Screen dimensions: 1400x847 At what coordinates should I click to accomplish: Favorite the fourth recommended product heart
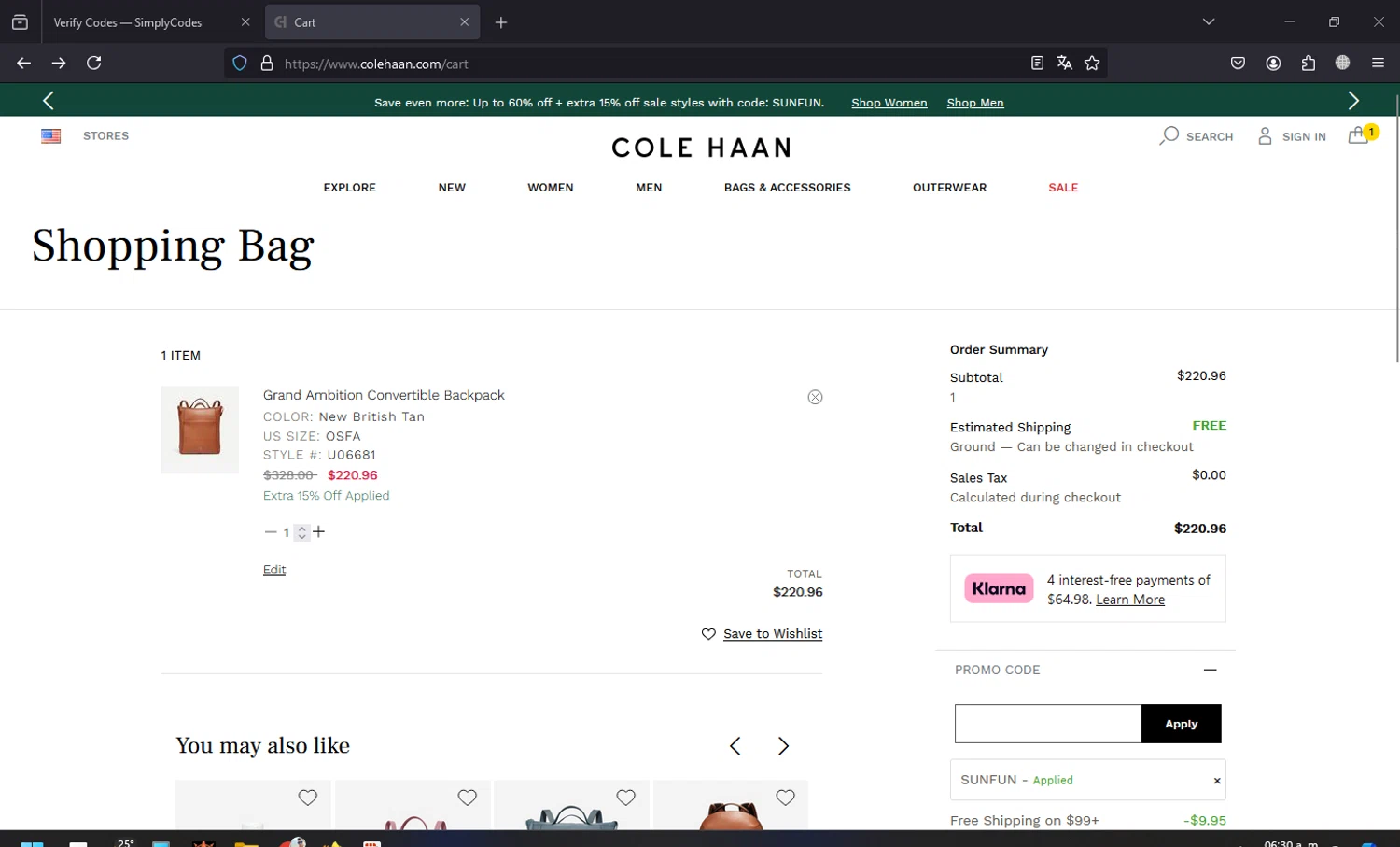[786, 798]
